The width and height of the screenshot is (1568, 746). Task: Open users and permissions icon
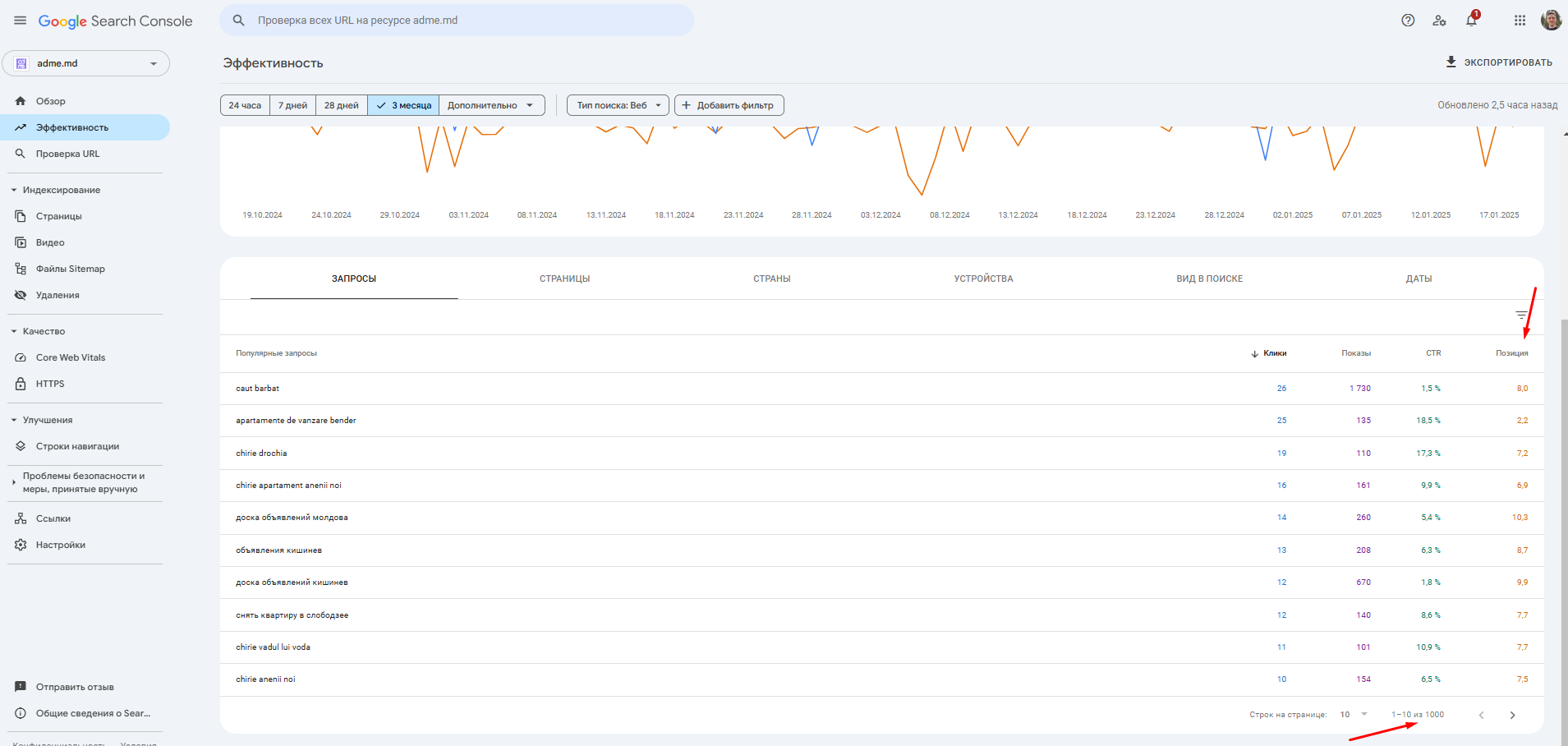coord(1439,21)
